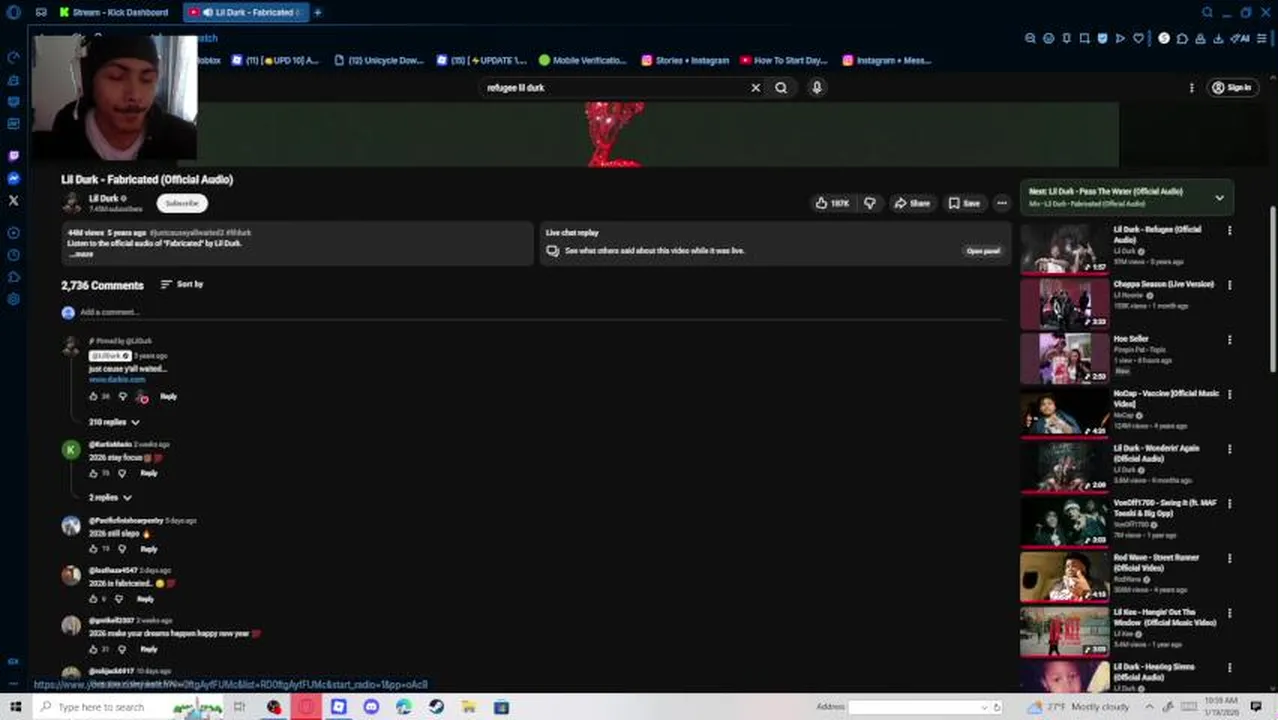The image size is (1278, 720).
Task: Open the link in the pinned comment
Action: click(x=117, y=380)
